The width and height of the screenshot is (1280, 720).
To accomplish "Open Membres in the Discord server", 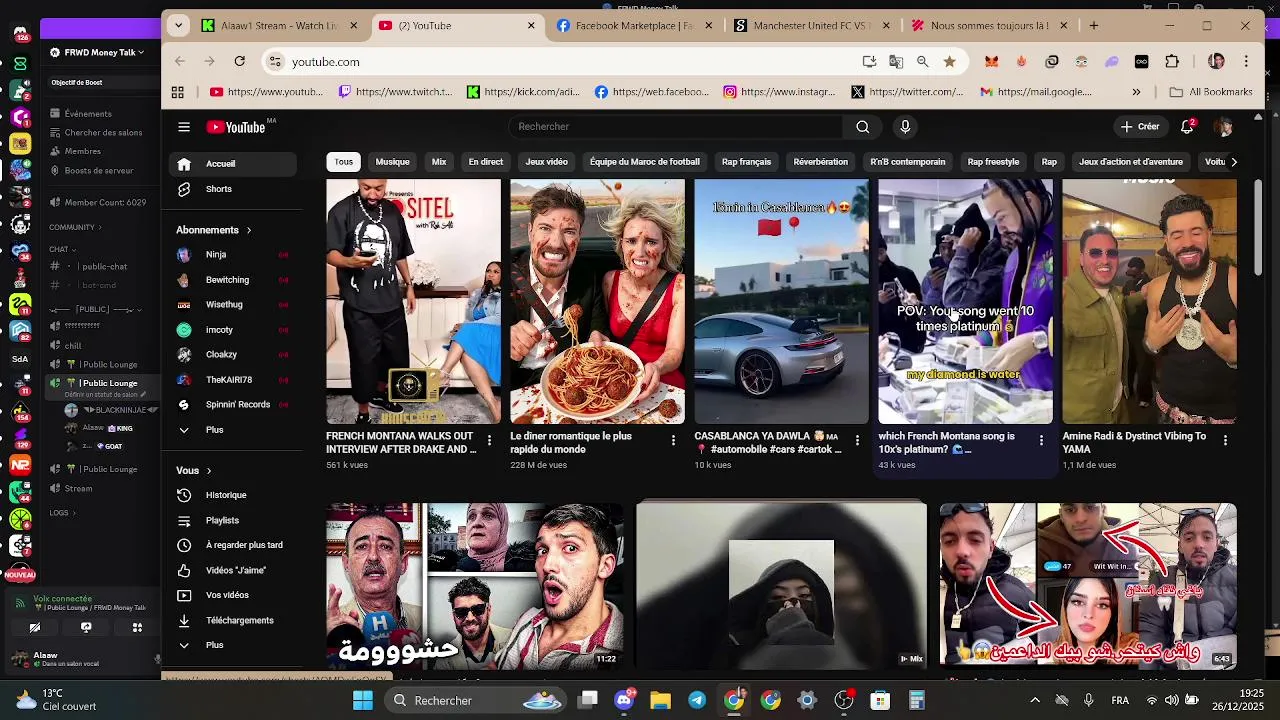I will tap(82, 151).
